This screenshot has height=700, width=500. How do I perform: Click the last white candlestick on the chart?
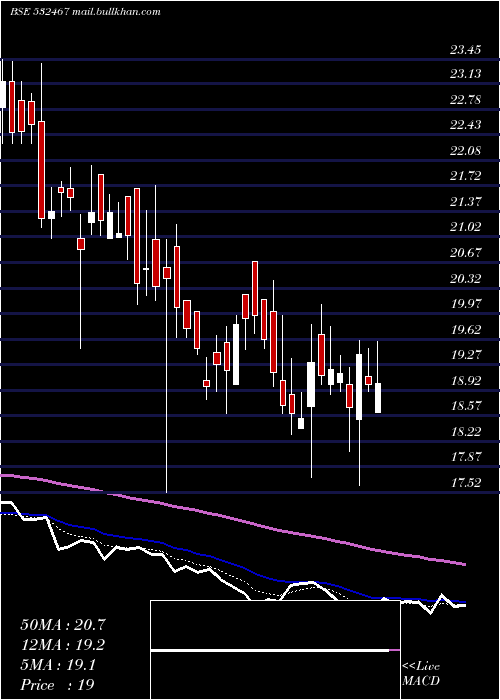pos(378,398)
